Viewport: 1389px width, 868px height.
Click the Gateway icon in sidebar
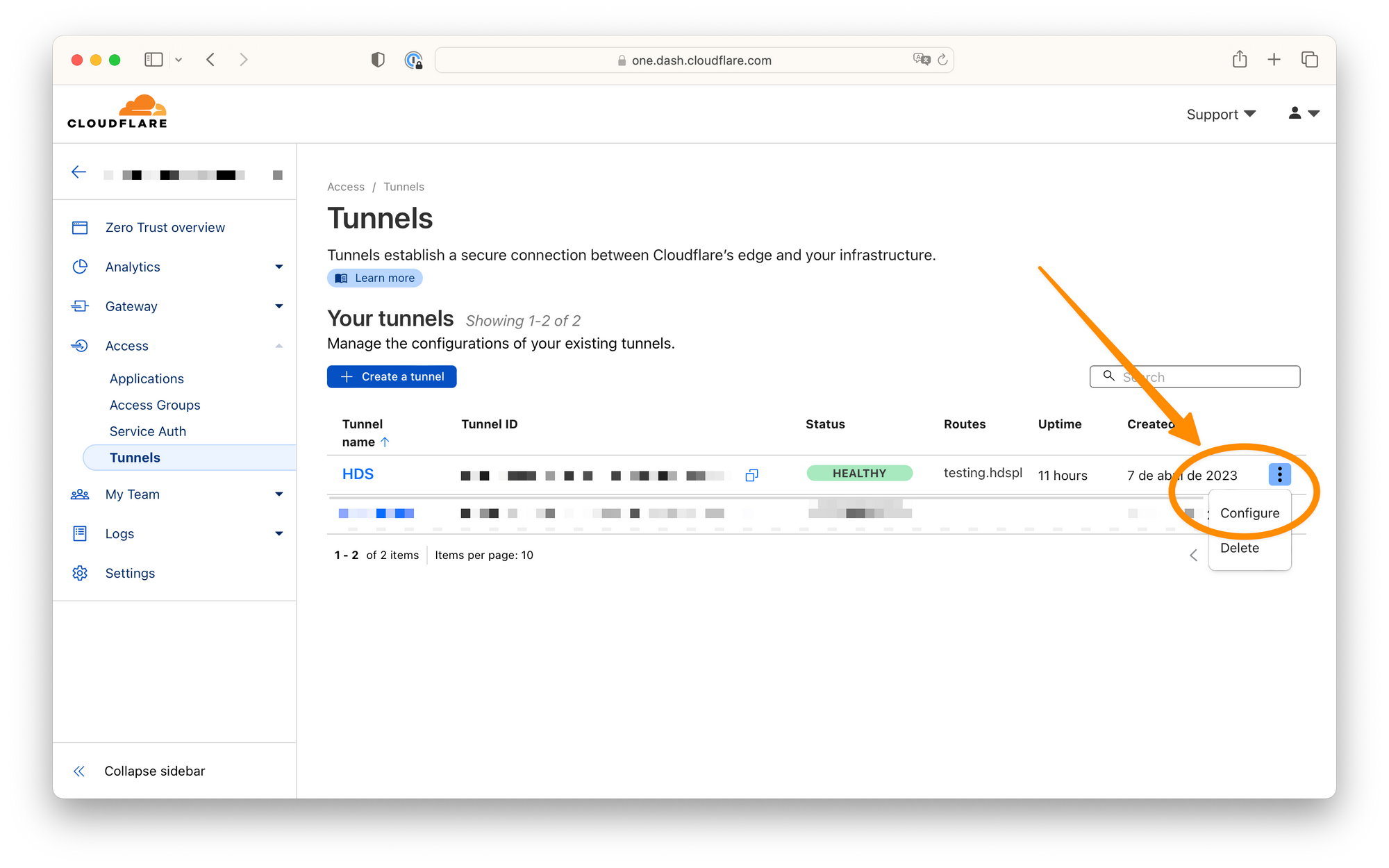click(80, 306)
